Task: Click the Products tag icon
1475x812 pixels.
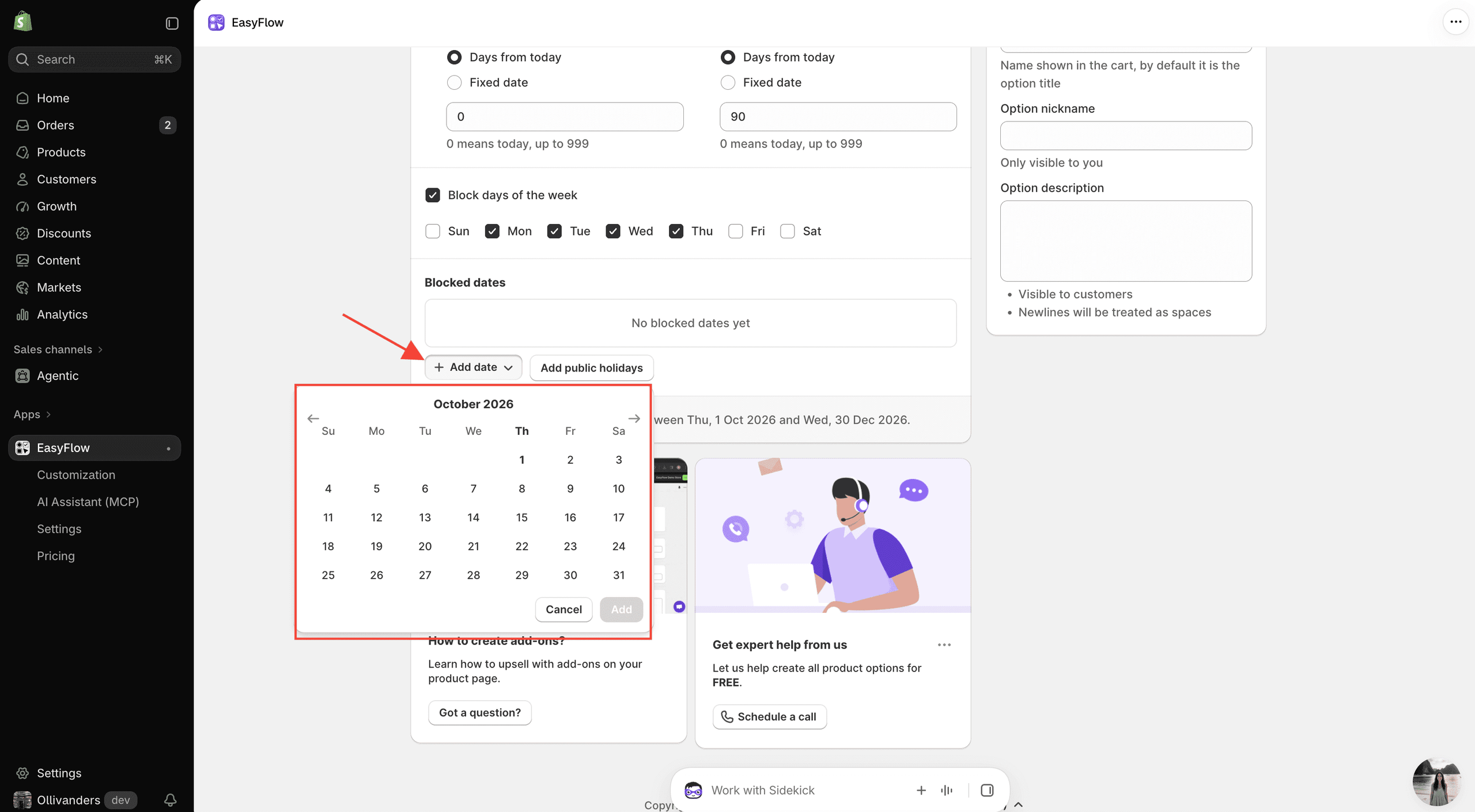Action: pyautogui.click(x=22, y=152)
